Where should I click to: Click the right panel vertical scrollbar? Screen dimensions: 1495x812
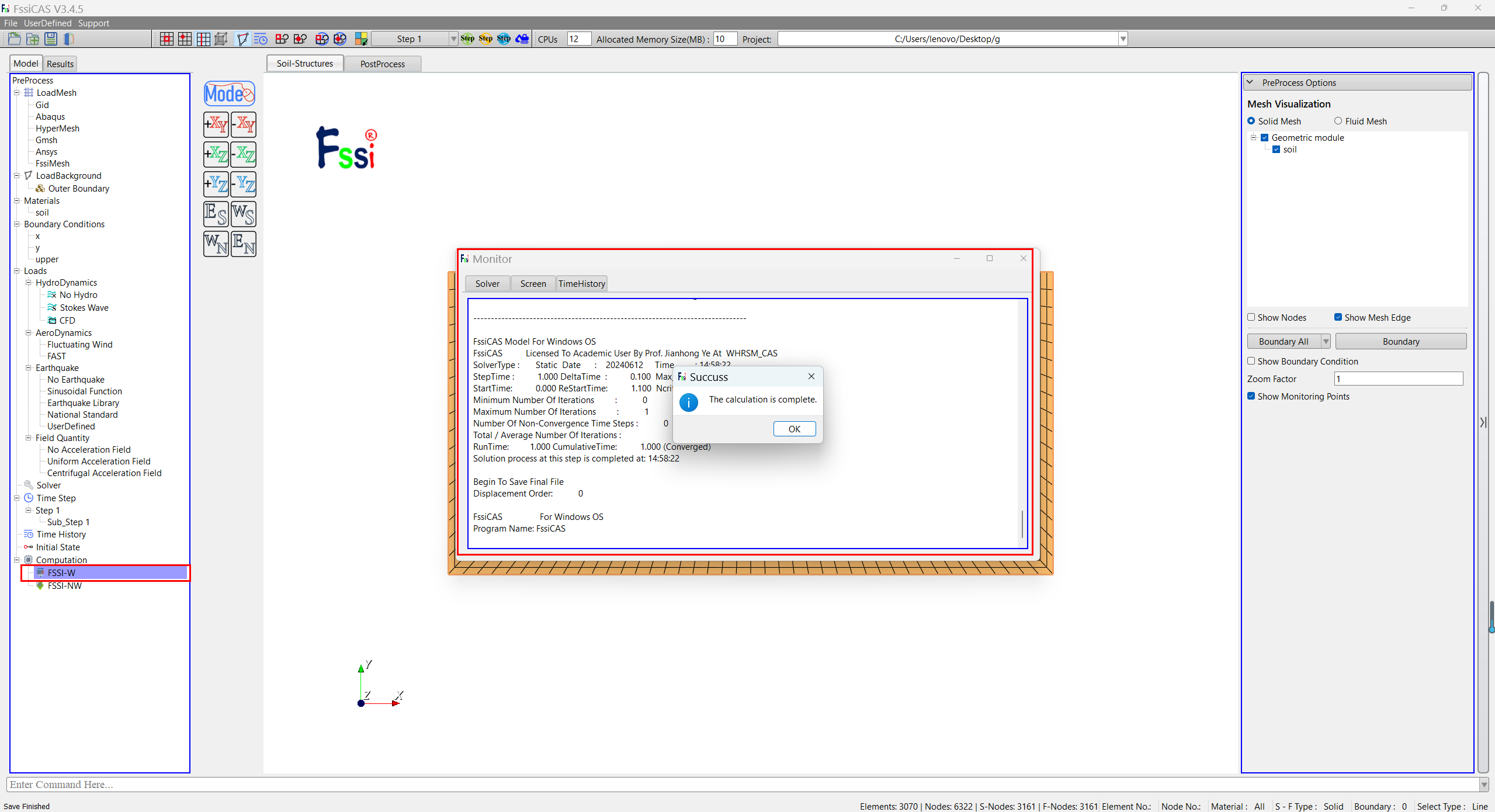tap(1483, 422)
